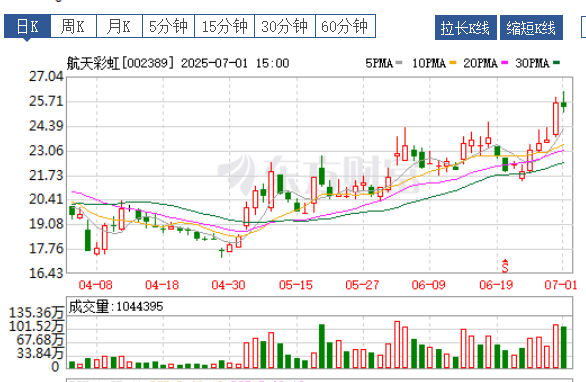
Task: Select the 30分钟 interval tab
Action: click(x=285, y=26)
